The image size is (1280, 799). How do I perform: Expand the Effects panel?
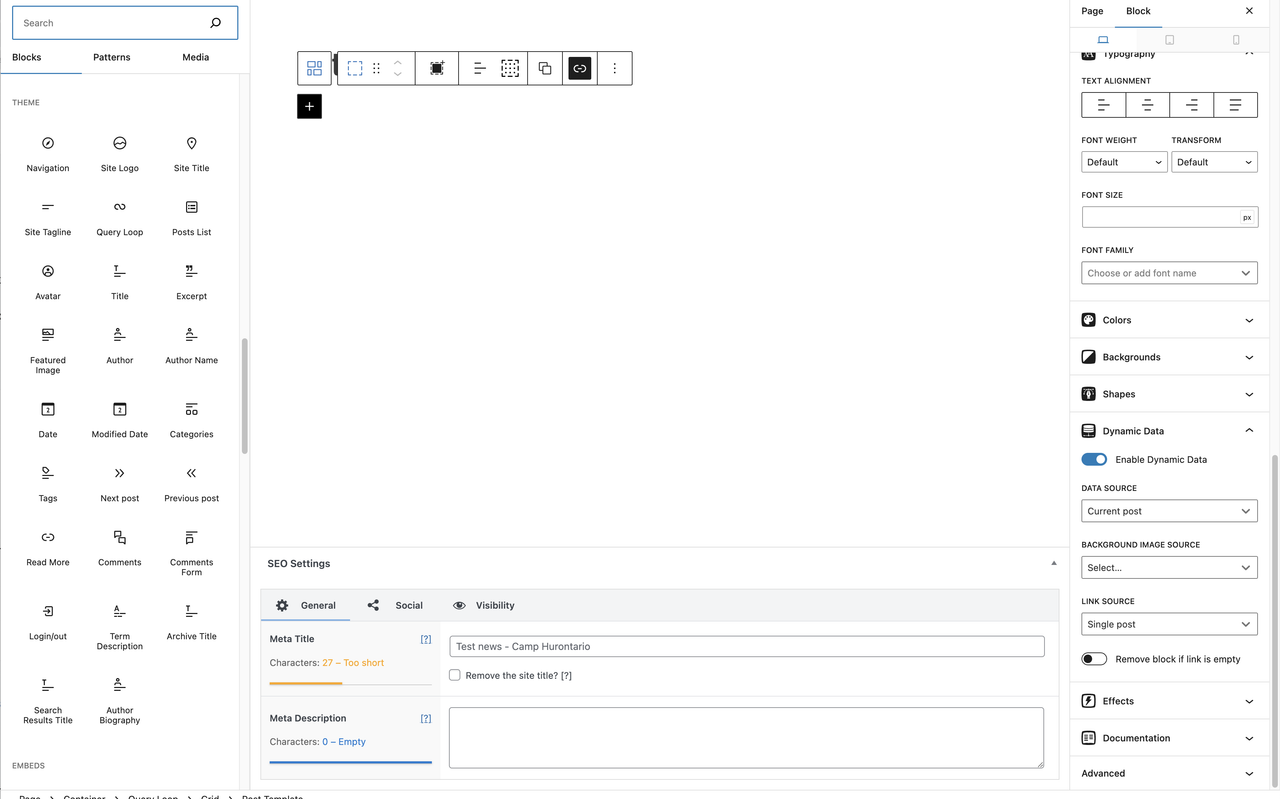[x=1169, y=701]
